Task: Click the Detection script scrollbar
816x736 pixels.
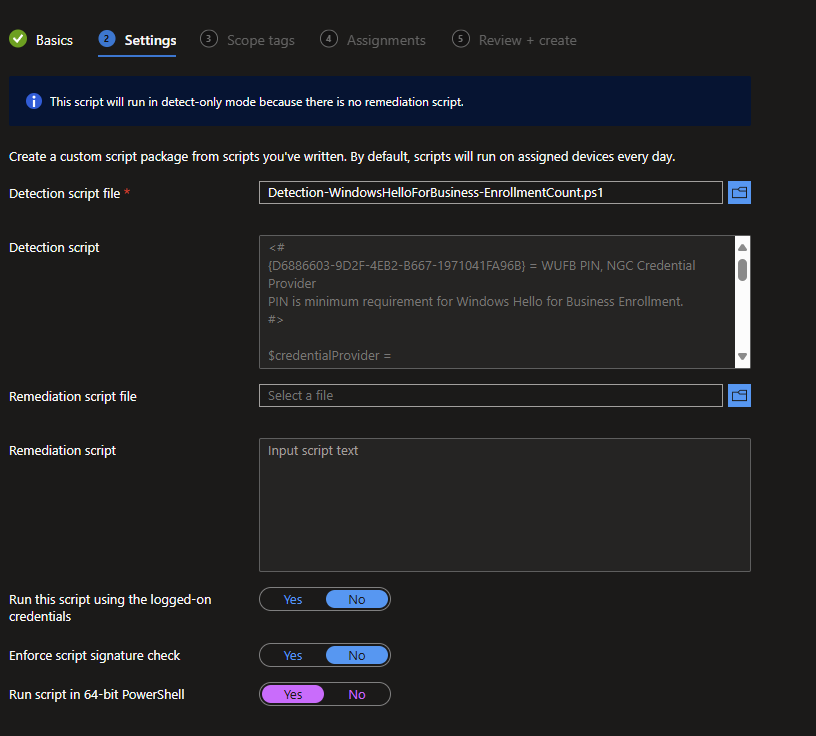Action: pyautogui.click(x=741, y=270)
